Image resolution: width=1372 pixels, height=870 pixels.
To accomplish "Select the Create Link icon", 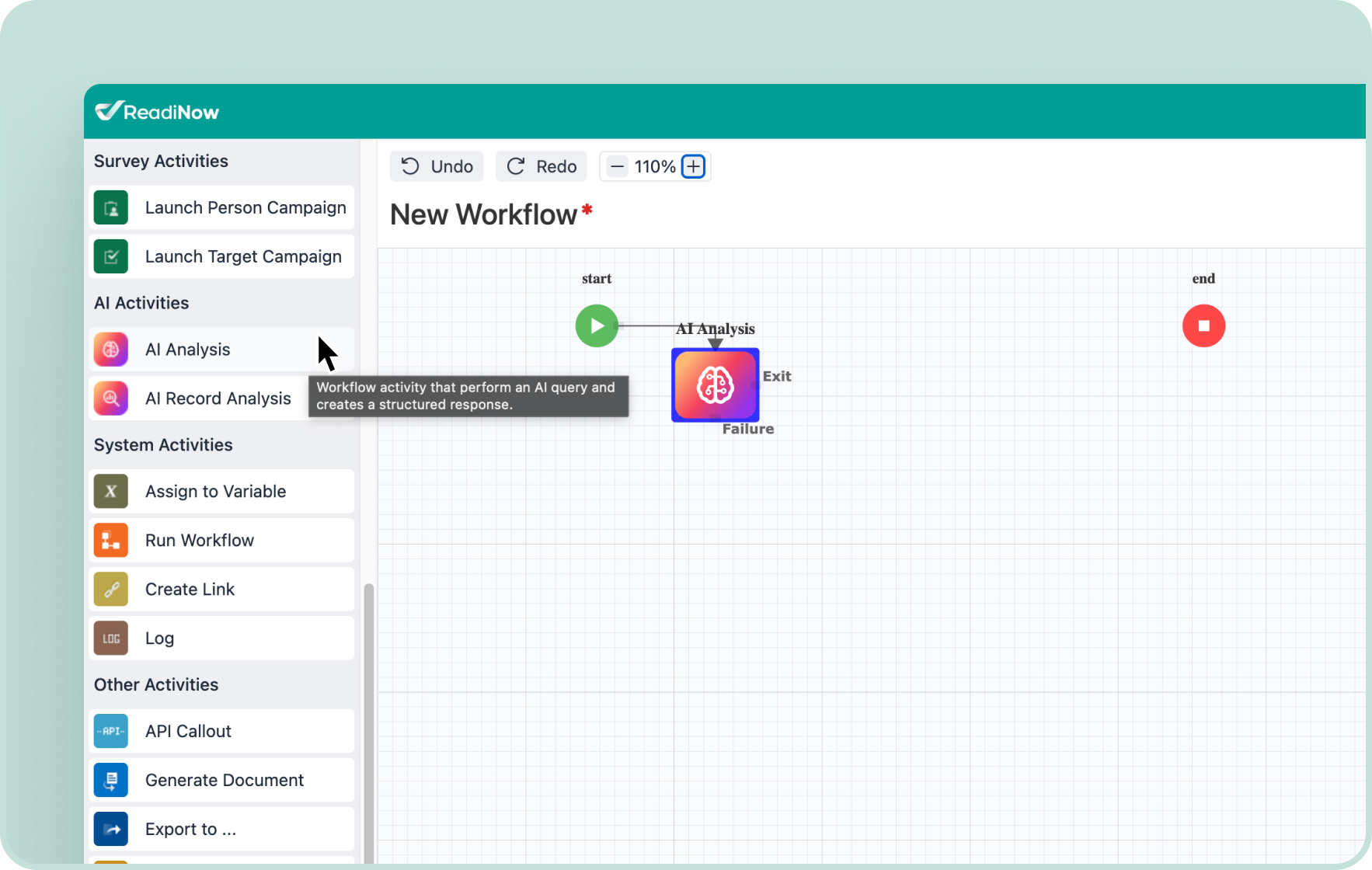I will 110,589.
